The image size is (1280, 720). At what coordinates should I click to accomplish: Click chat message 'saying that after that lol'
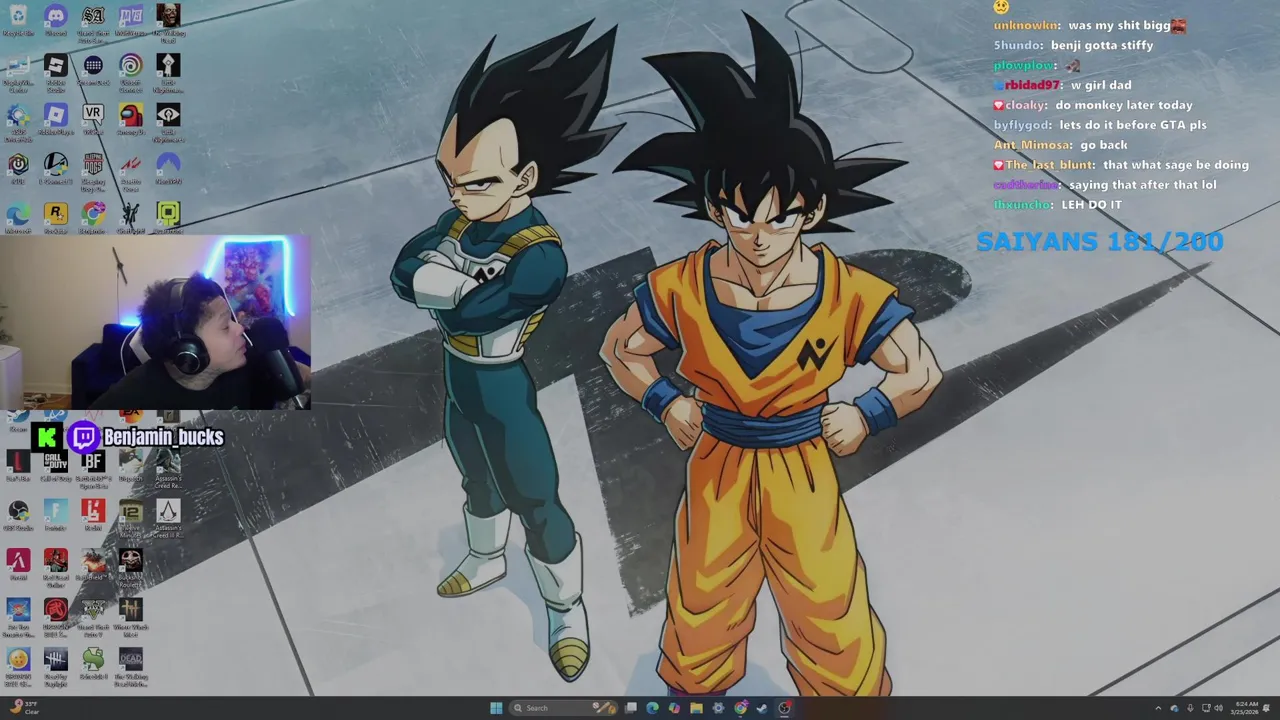(x=1142, y=185)
